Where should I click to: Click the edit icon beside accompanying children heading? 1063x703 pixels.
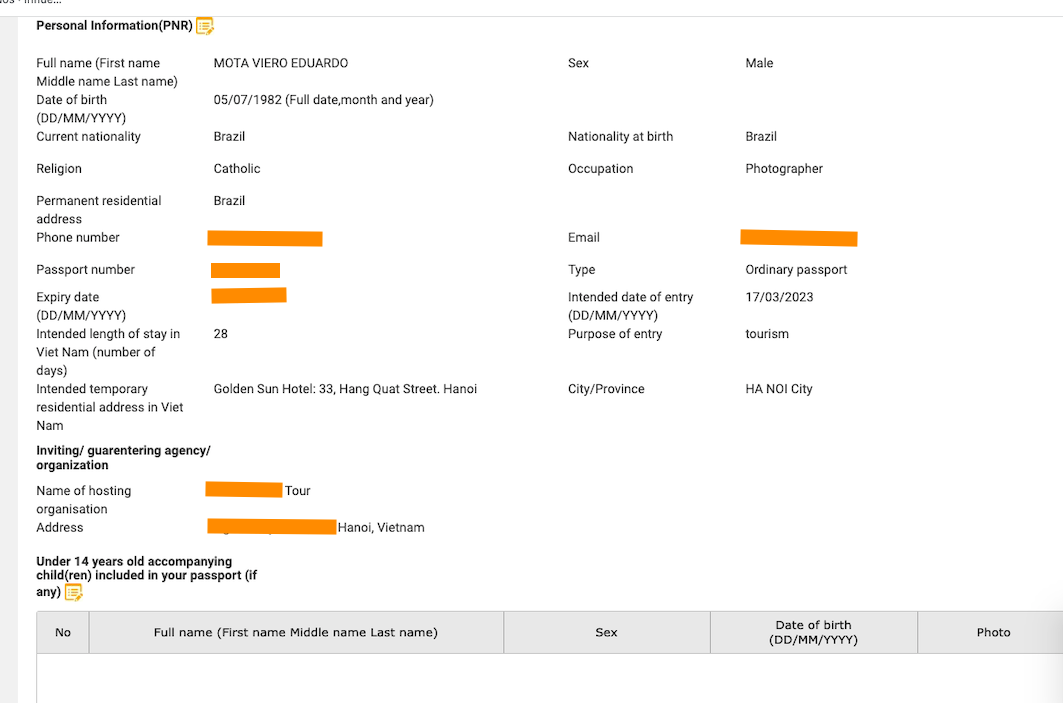tap(73, 592)
